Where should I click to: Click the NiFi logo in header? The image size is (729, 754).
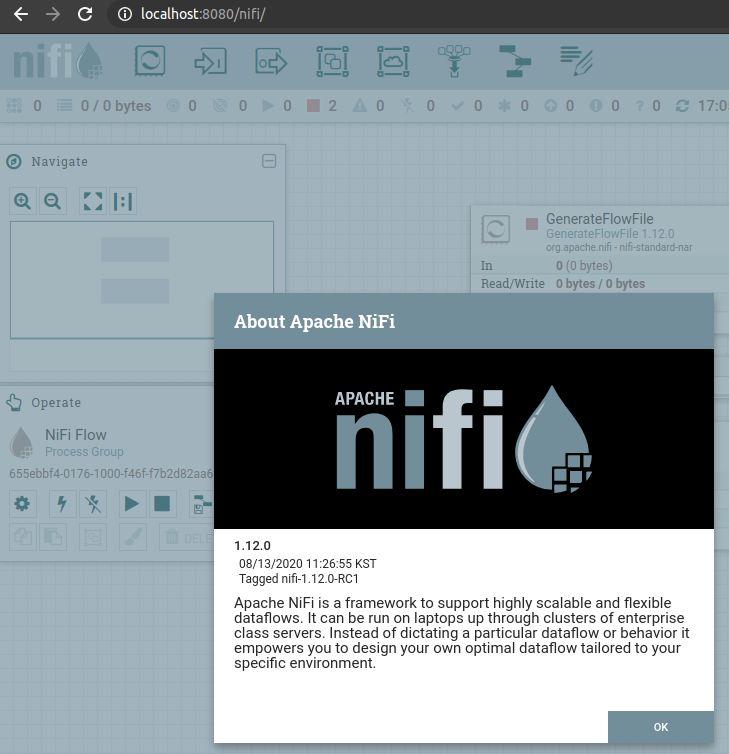point(57,61)
